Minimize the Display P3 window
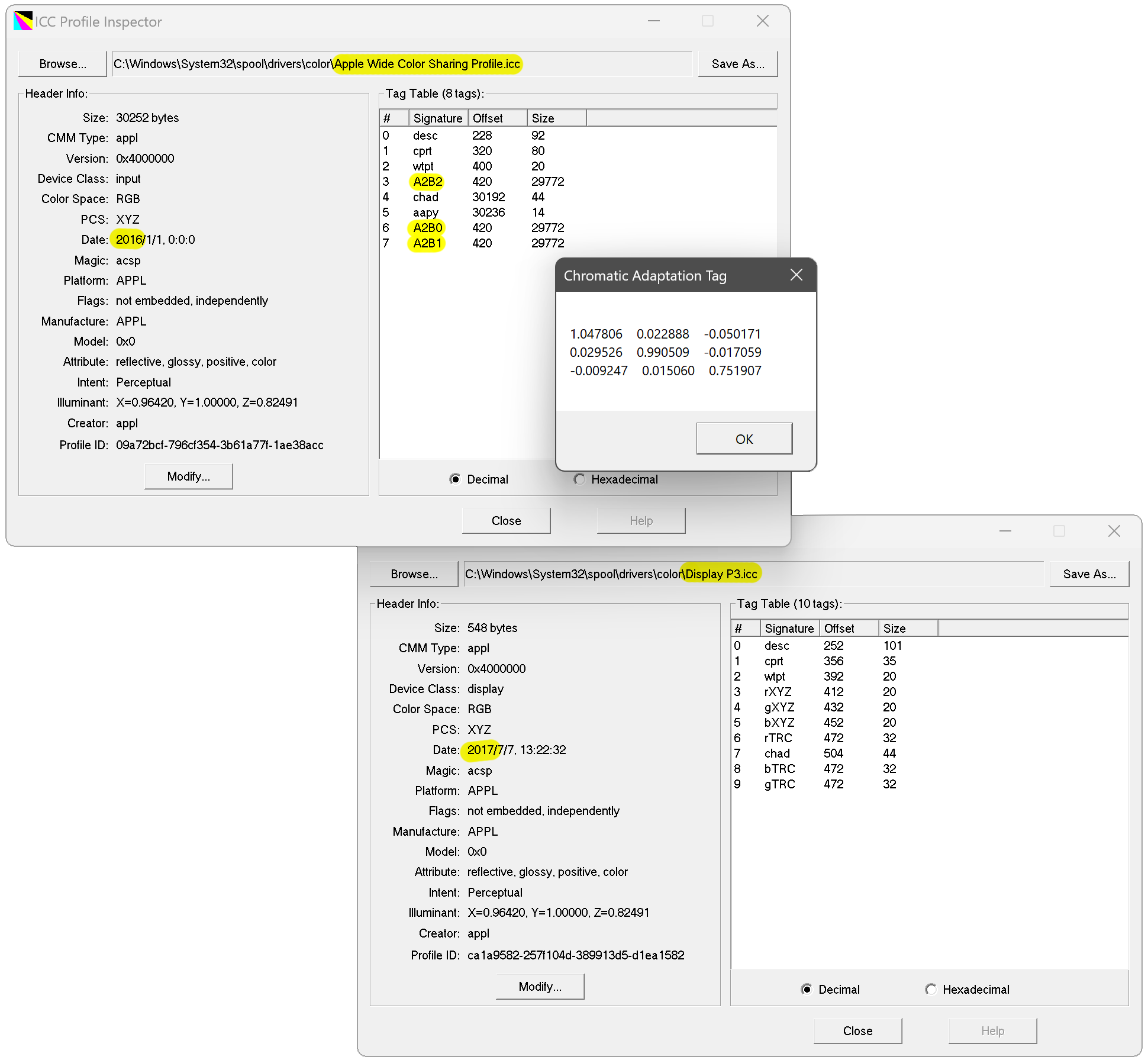 click(x=1005, y=531)
